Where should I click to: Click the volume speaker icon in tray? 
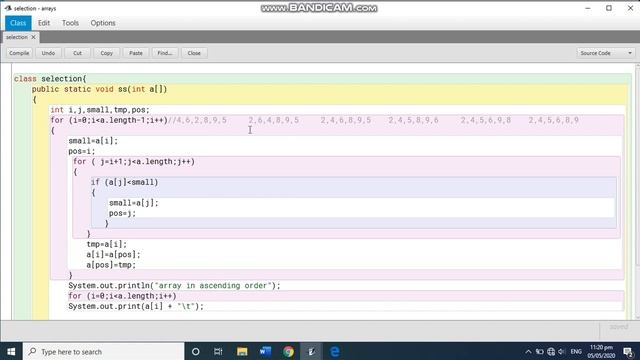[x=562, y=351]
